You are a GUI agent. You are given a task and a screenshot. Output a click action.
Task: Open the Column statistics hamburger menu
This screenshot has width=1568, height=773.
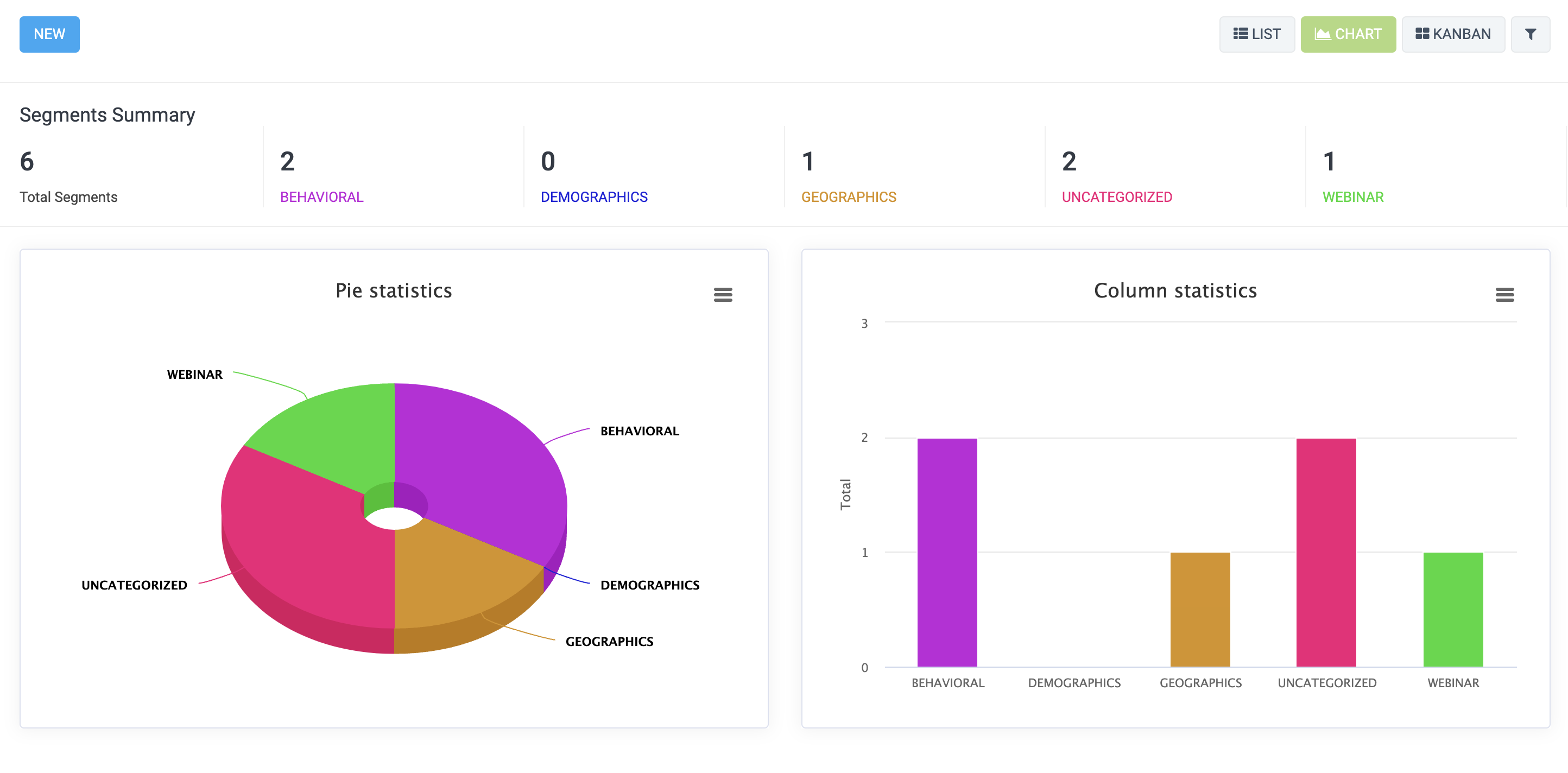point(1504,295)
